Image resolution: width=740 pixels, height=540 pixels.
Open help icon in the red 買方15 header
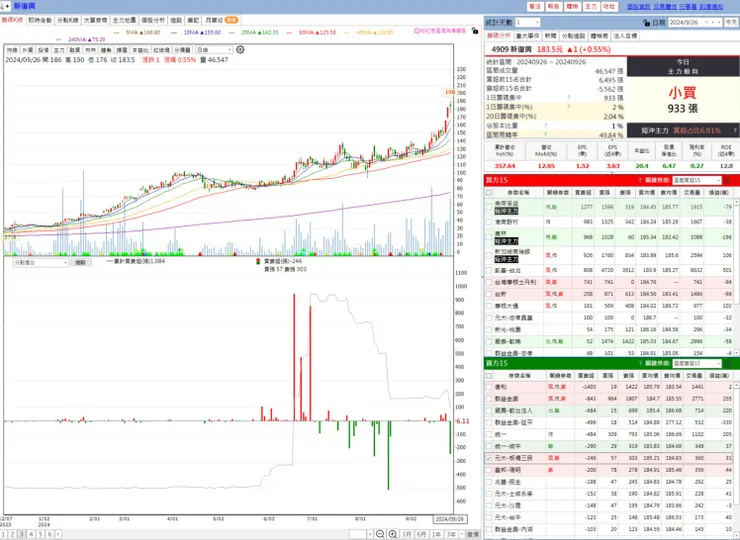[640, 180]
